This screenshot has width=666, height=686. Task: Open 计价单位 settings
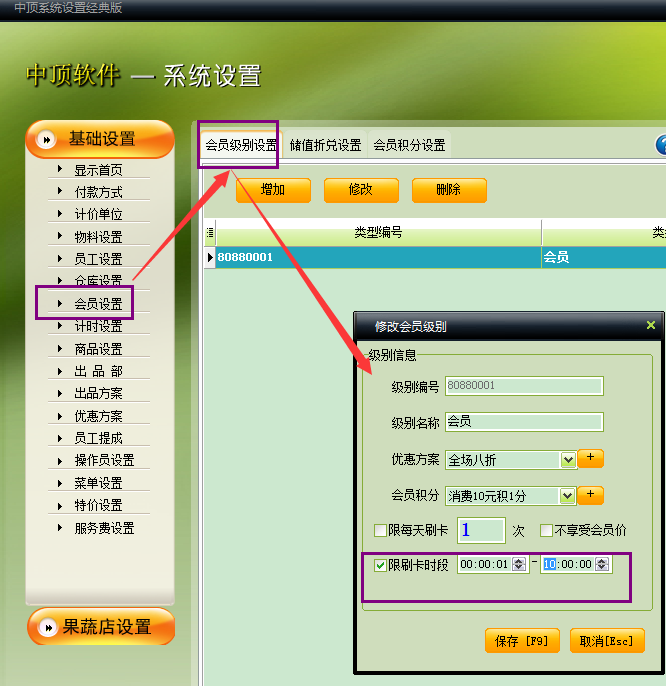(98, 214)
